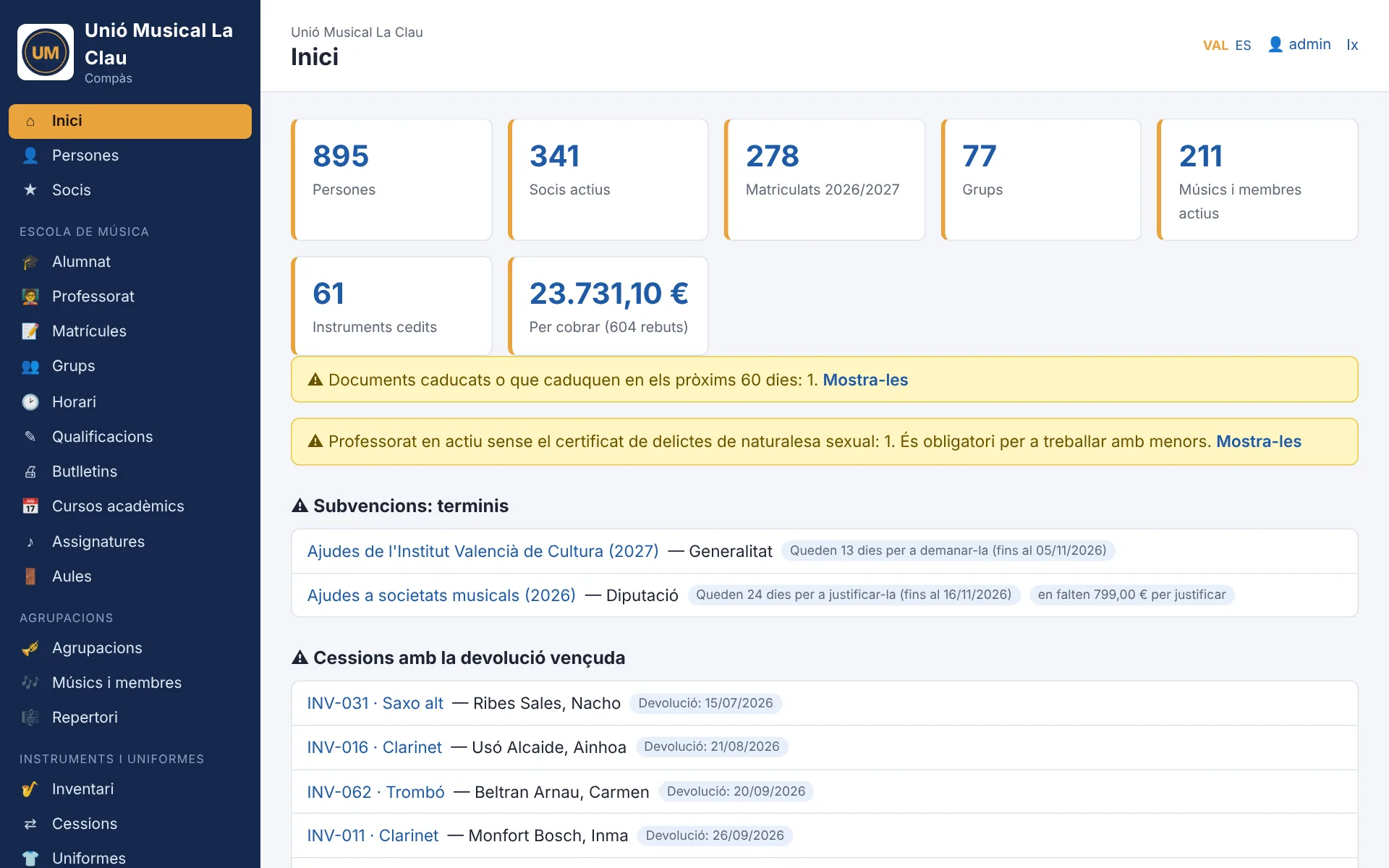Click the notes icon beside Músics i membres
Screen dimensions: 1389x868
click(30, 683)
